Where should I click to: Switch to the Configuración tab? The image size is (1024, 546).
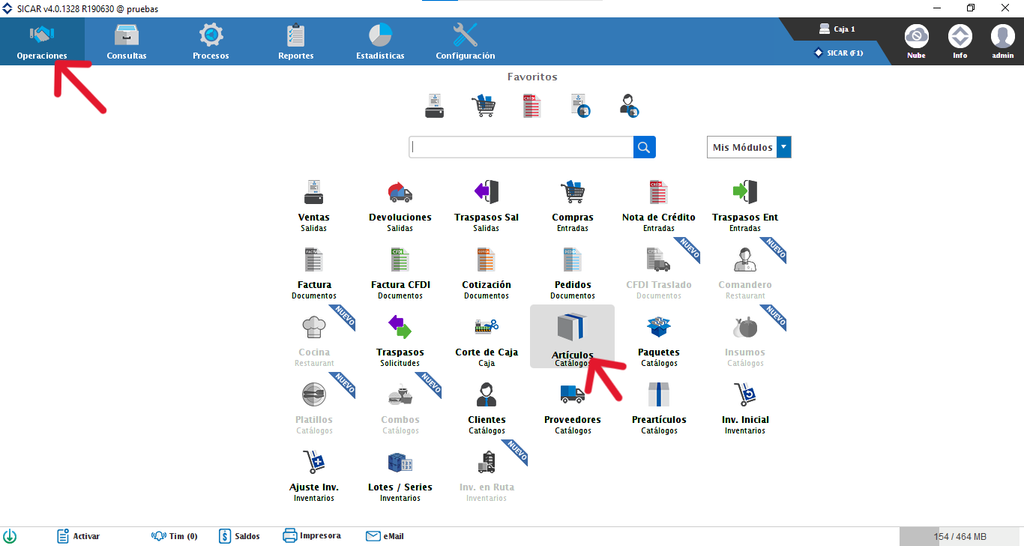click(x=465, y=41)
